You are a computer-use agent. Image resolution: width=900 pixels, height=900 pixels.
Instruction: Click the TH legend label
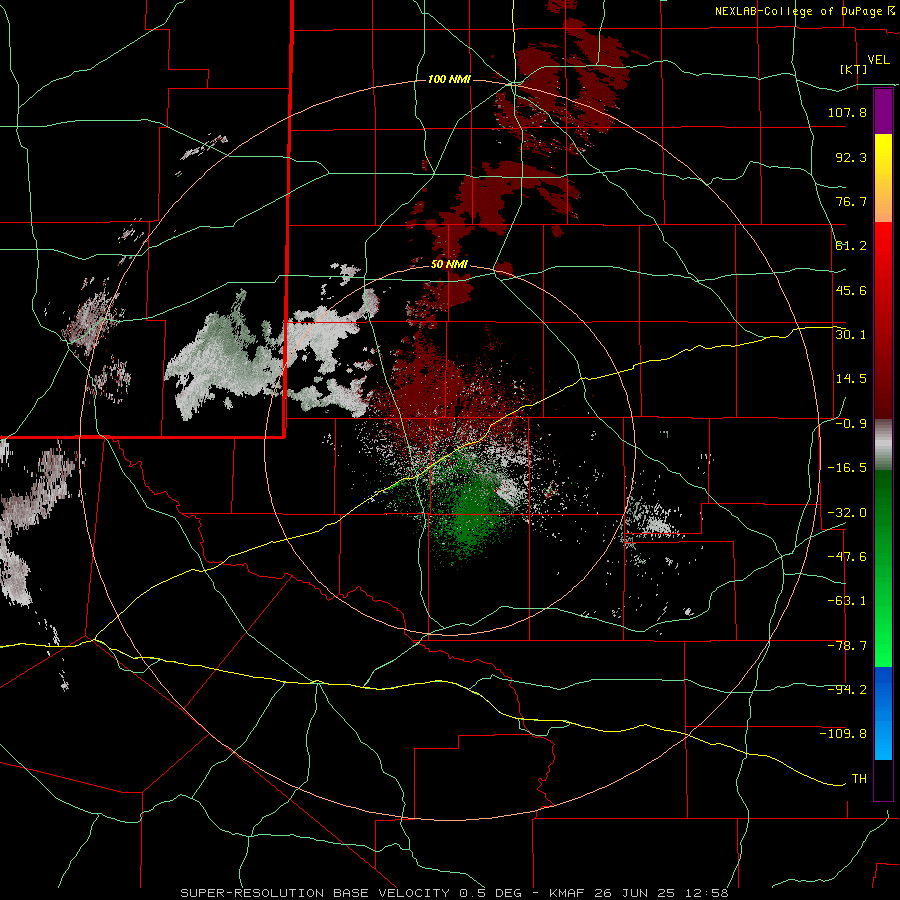pyautogui.click(x=859, y=779)
